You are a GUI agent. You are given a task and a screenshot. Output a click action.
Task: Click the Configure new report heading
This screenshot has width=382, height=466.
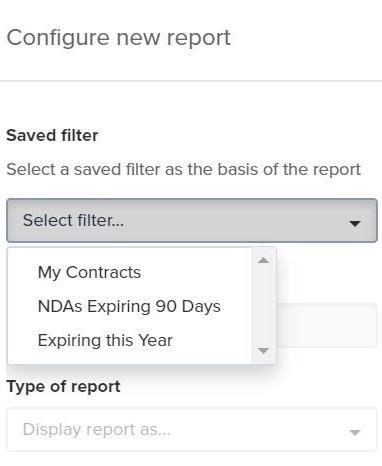[119, 38]
